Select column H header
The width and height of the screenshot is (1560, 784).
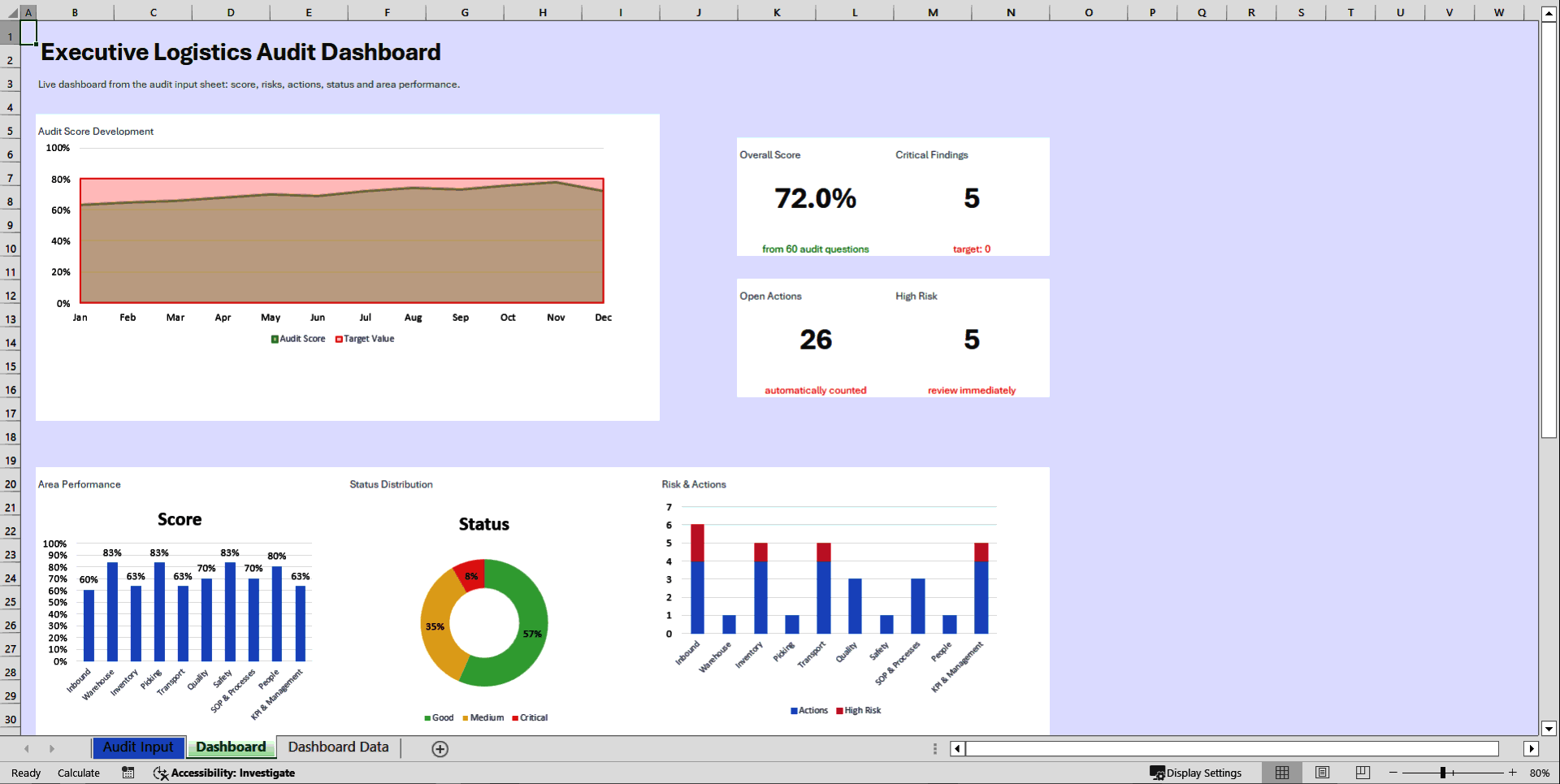pos(543,13)
